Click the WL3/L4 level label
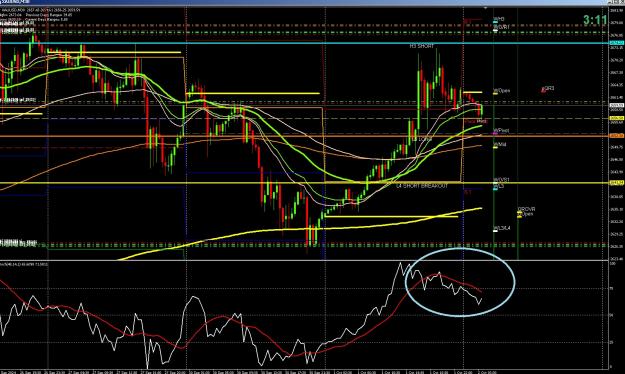625x374 pixels. coord(502,228)
